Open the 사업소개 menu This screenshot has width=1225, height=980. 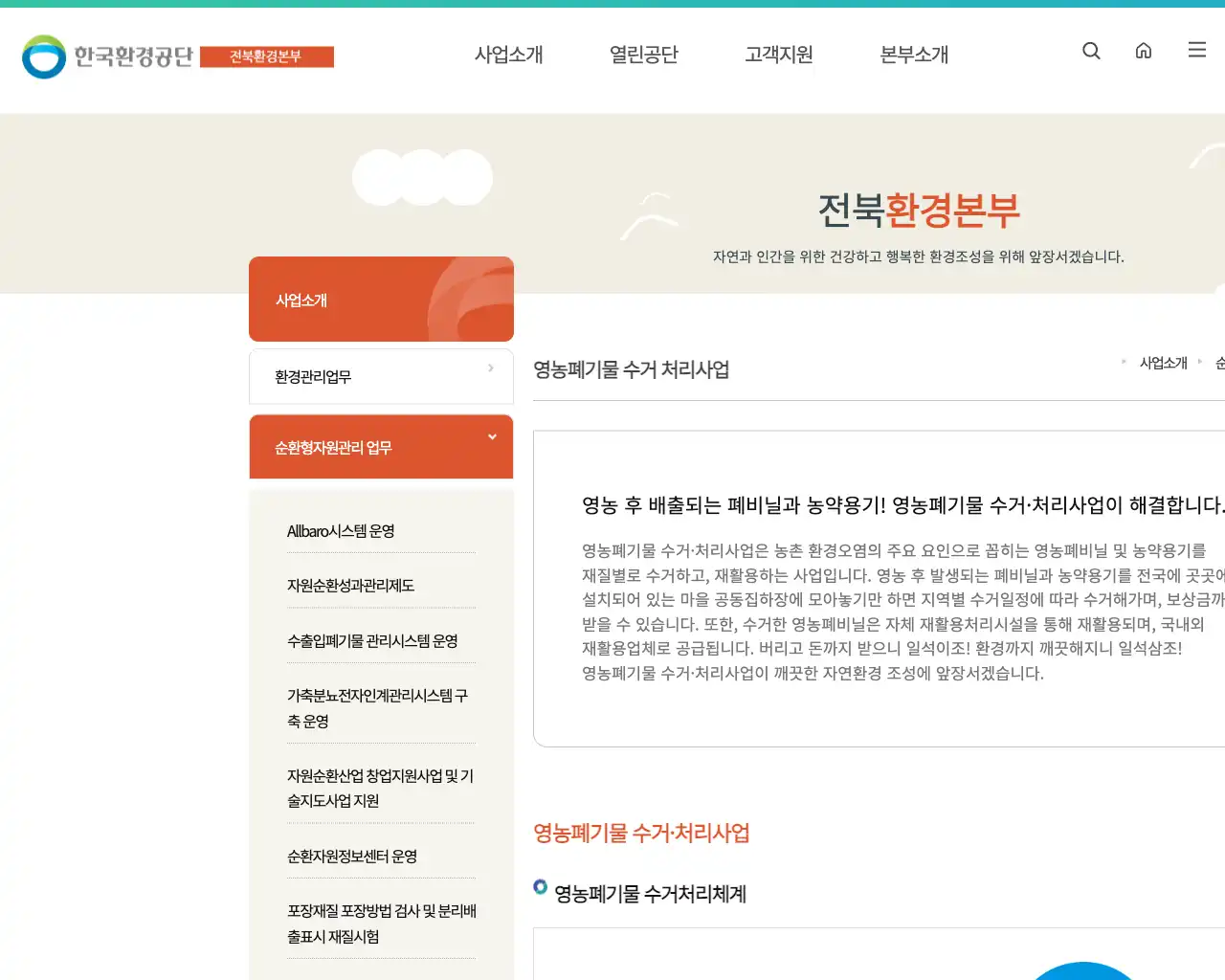coord(508,55)
